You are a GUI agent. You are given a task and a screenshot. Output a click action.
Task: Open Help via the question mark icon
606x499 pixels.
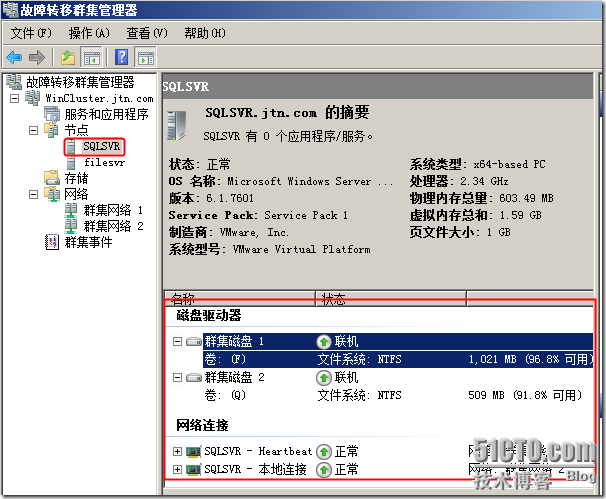pos(122,57)
